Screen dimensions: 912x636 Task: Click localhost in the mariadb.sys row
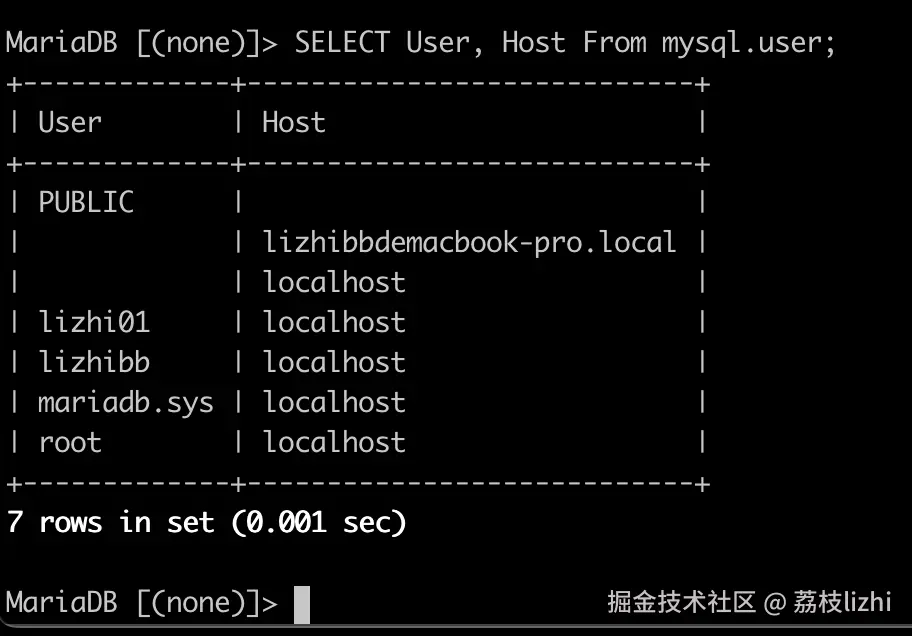point(334,402)
